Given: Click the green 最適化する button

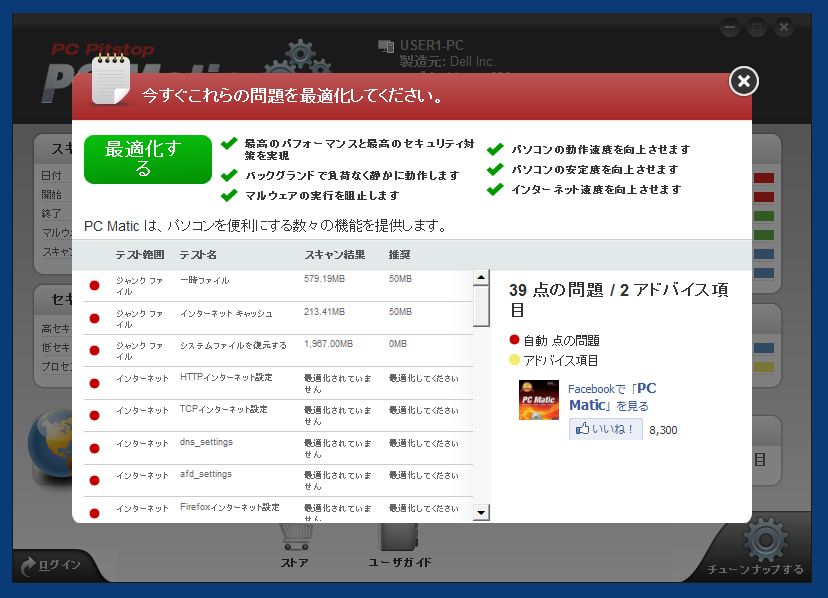Looking at the screenshot, I should tap(148, 159).
